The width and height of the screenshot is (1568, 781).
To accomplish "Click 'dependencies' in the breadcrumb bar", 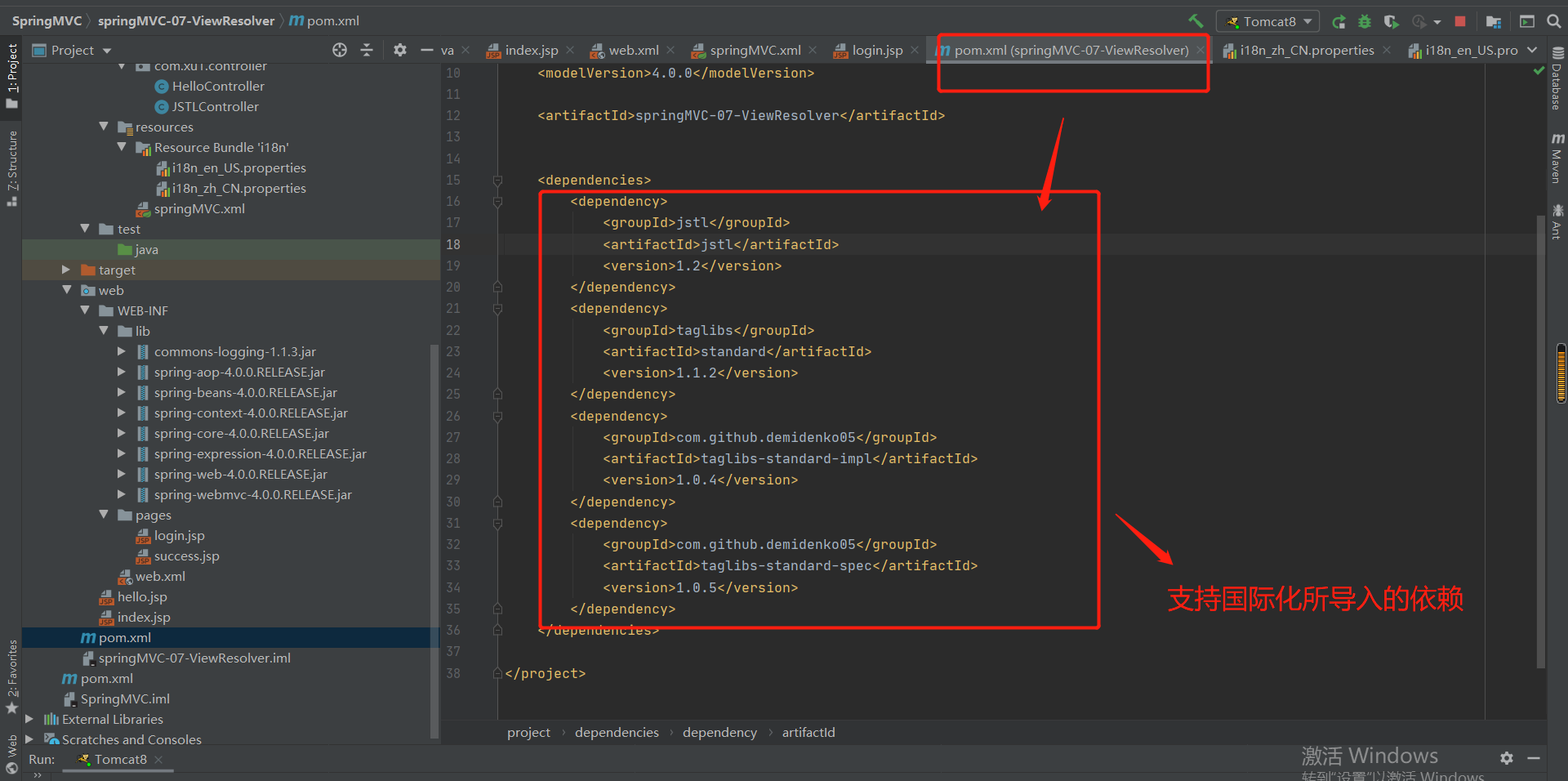I will pos(617,732).
